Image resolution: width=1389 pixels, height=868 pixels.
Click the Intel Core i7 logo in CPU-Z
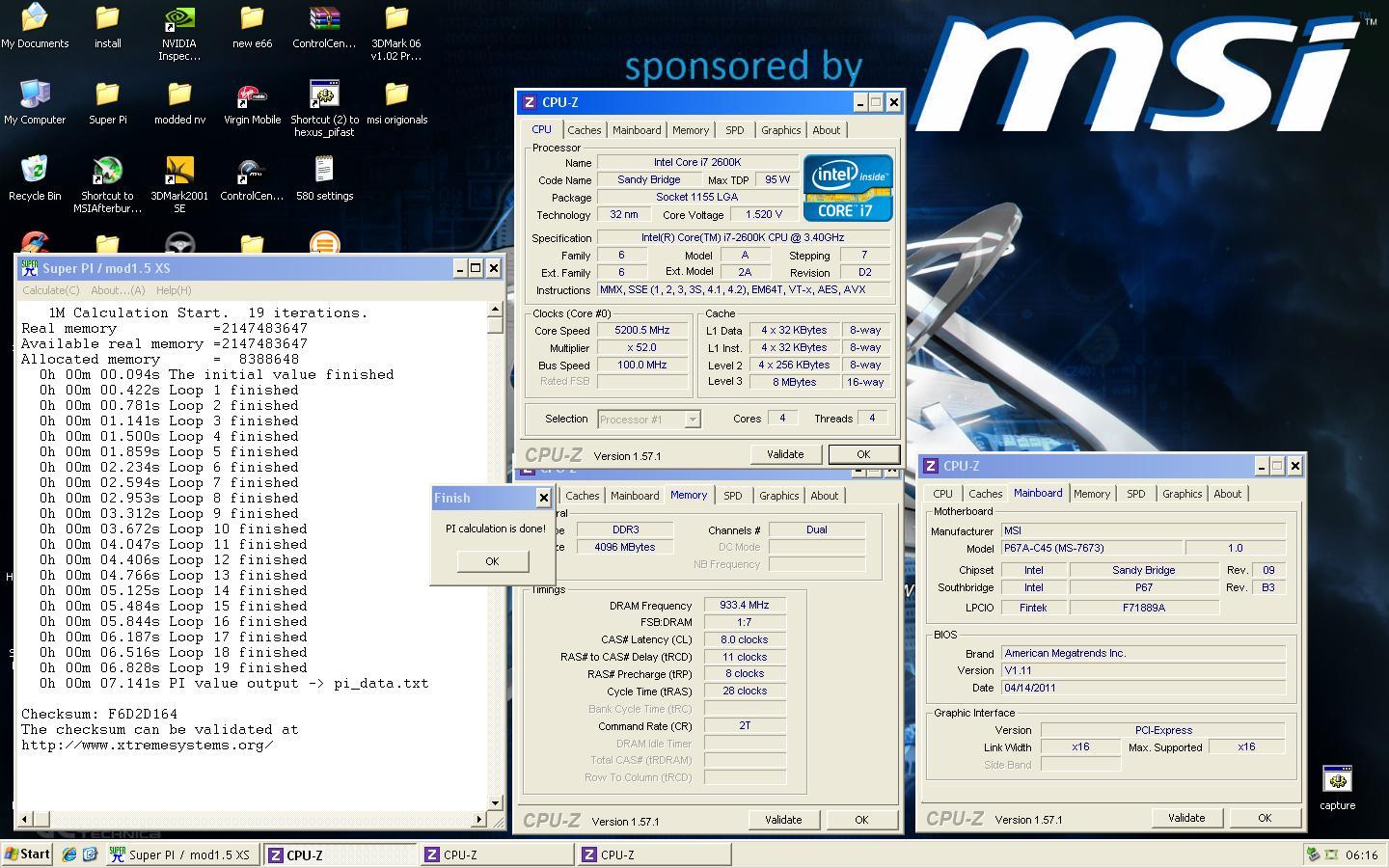pyautogui.click(x=848, y=187)
